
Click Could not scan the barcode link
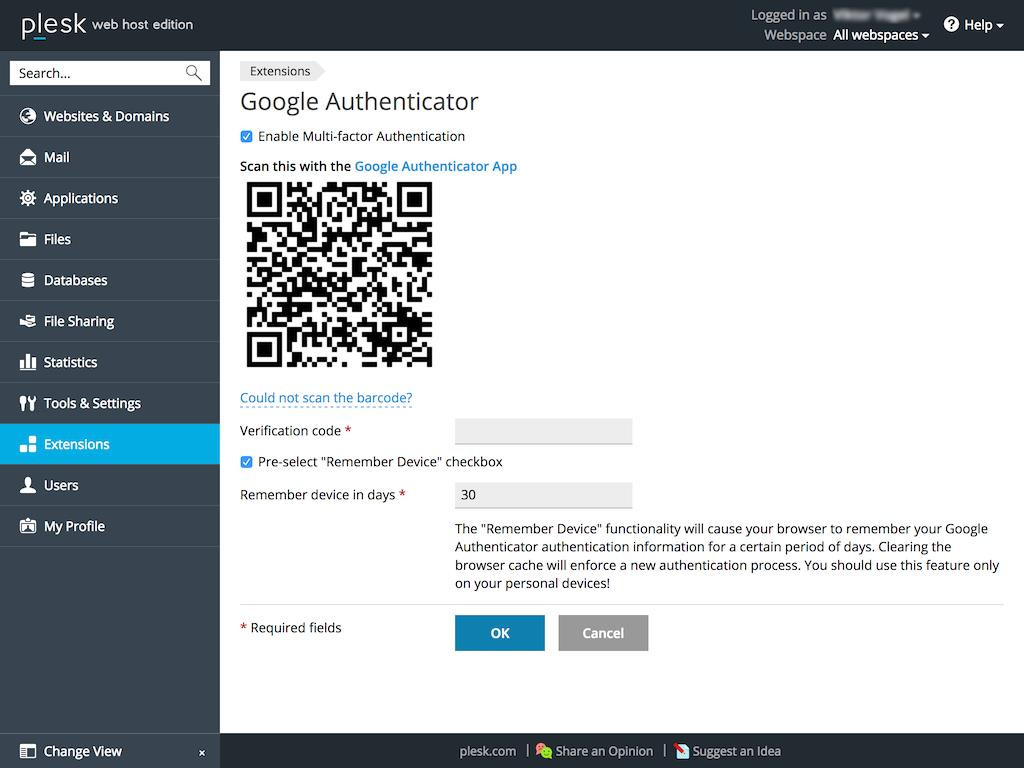[326, 397]
